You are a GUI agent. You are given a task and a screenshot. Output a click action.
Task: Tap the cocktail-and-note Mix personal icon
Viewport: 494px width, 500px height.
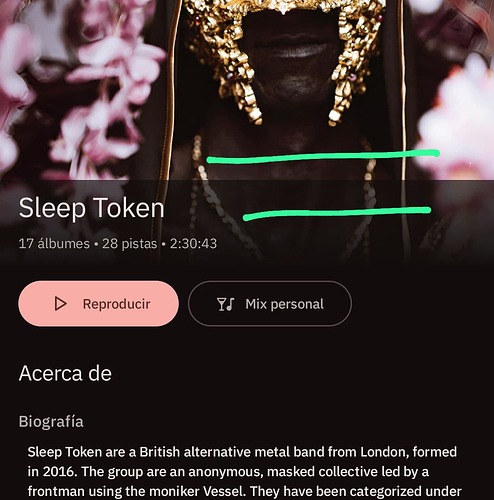click(226, 304)
